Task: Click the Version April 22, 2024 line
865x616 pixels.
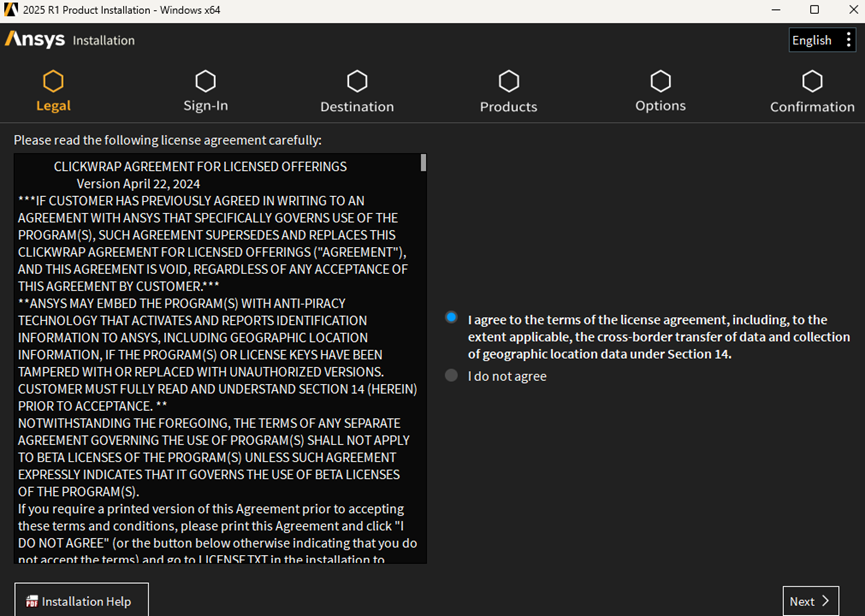Action: (x=138, y=184)
